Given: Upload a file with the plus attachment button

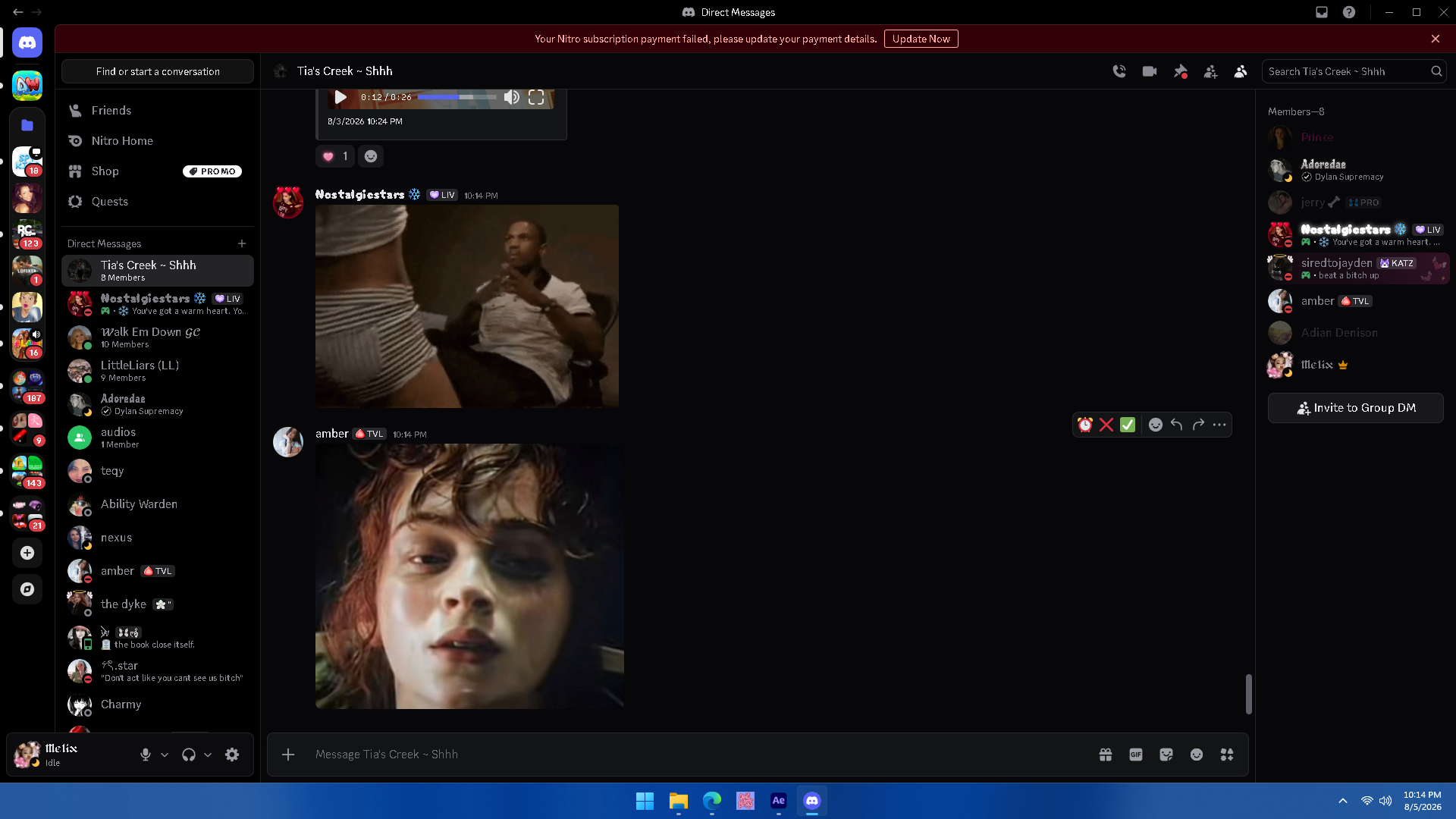Looking at the screenshot, I should [288, 755].
